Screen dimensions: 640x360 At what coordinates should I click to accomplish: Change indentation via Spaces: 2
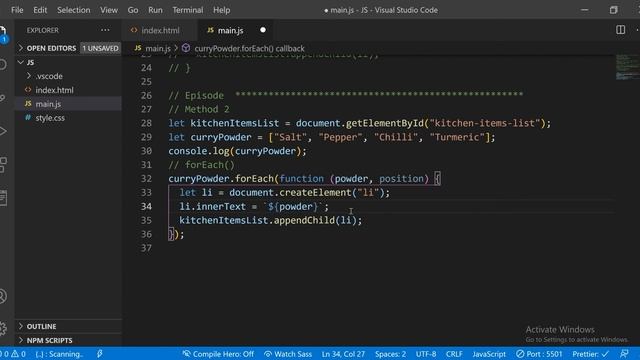[391, 354]
